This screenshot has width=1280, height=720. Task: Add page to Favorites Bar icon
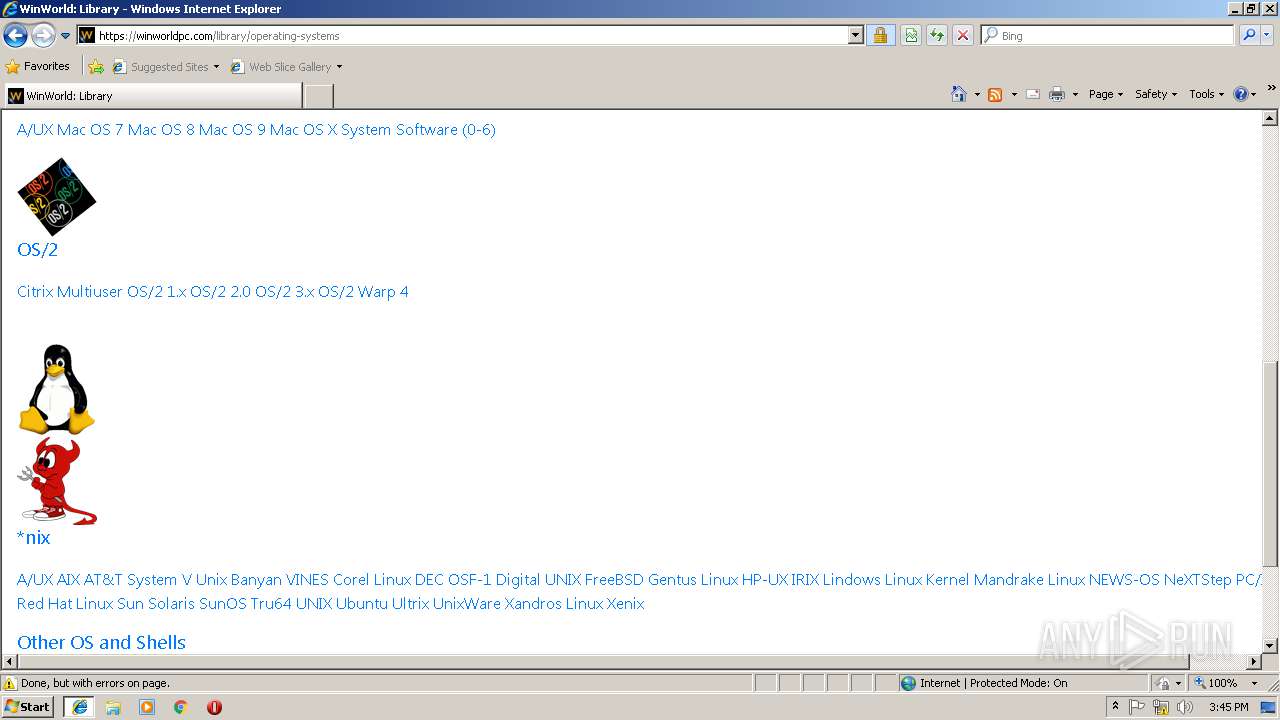[x=96, y=67]
